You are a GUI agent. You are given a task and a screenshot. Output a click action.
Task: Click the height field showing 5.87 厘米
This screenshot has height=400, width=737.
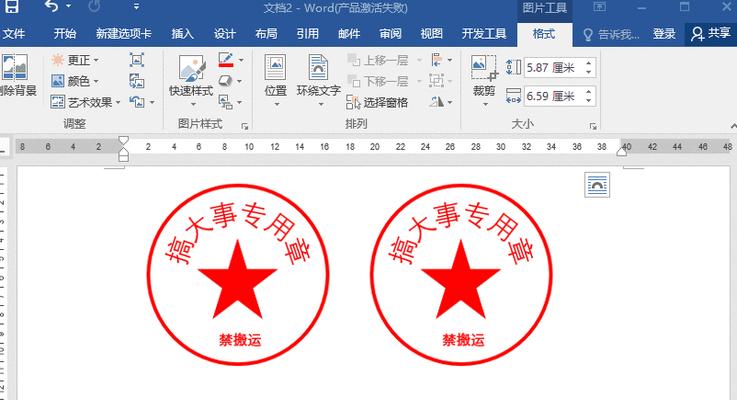point(554,68)
